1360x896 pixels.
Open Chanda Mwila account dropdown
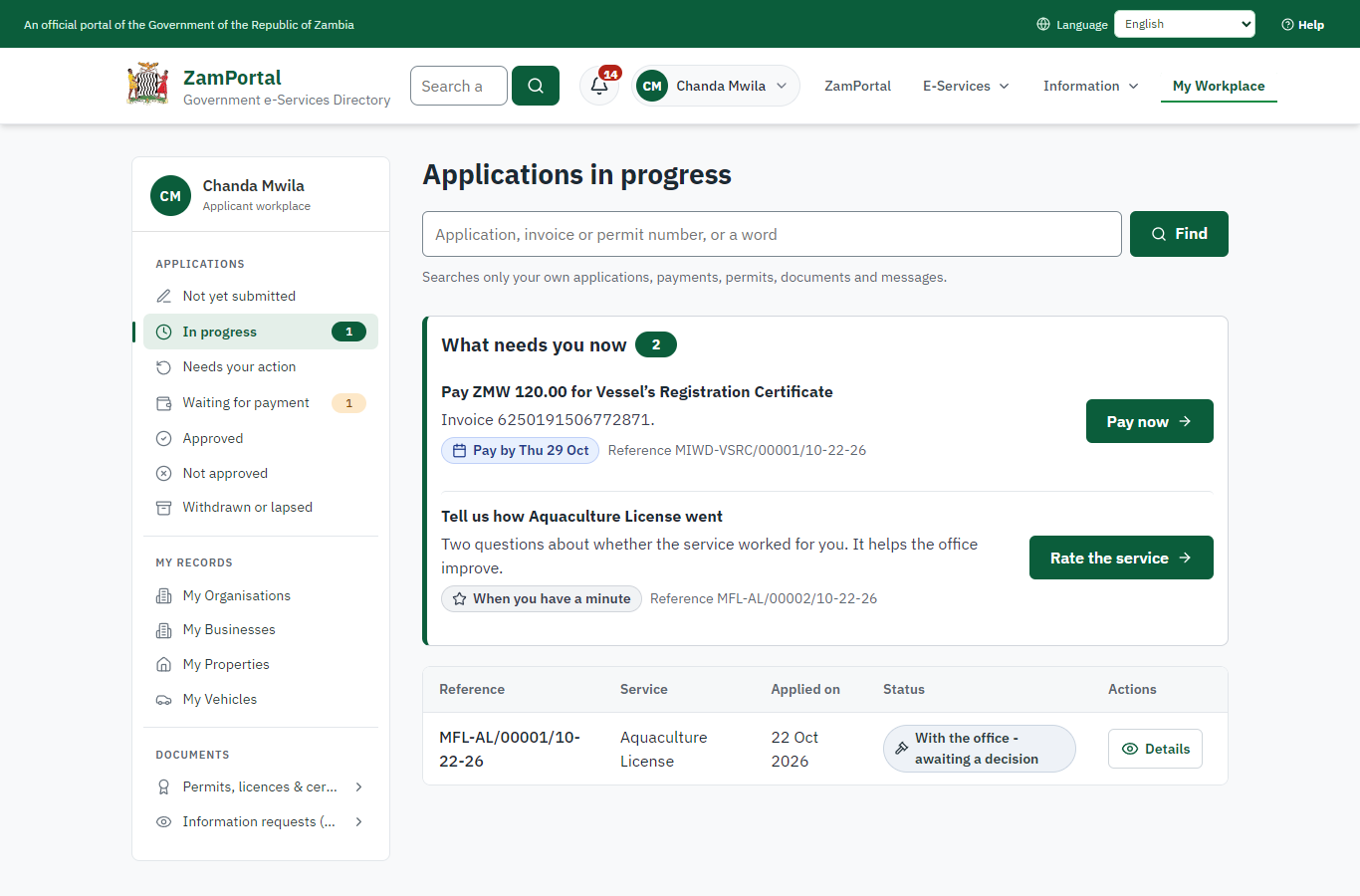[x=716, y=86]
